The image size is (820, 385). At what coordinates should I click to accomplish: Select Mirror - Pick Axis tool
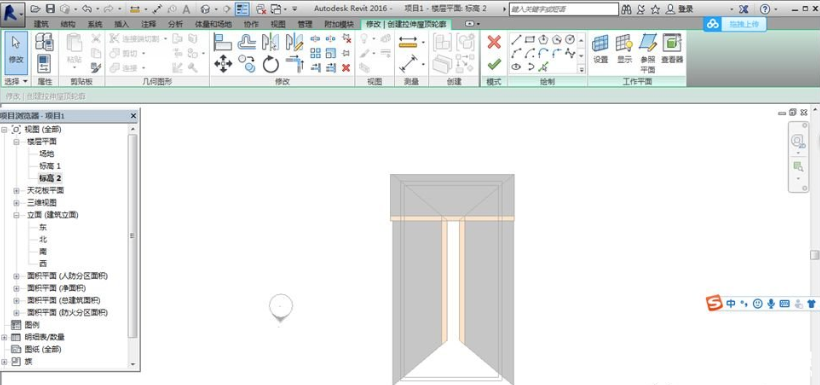click(x=270, y=42)
